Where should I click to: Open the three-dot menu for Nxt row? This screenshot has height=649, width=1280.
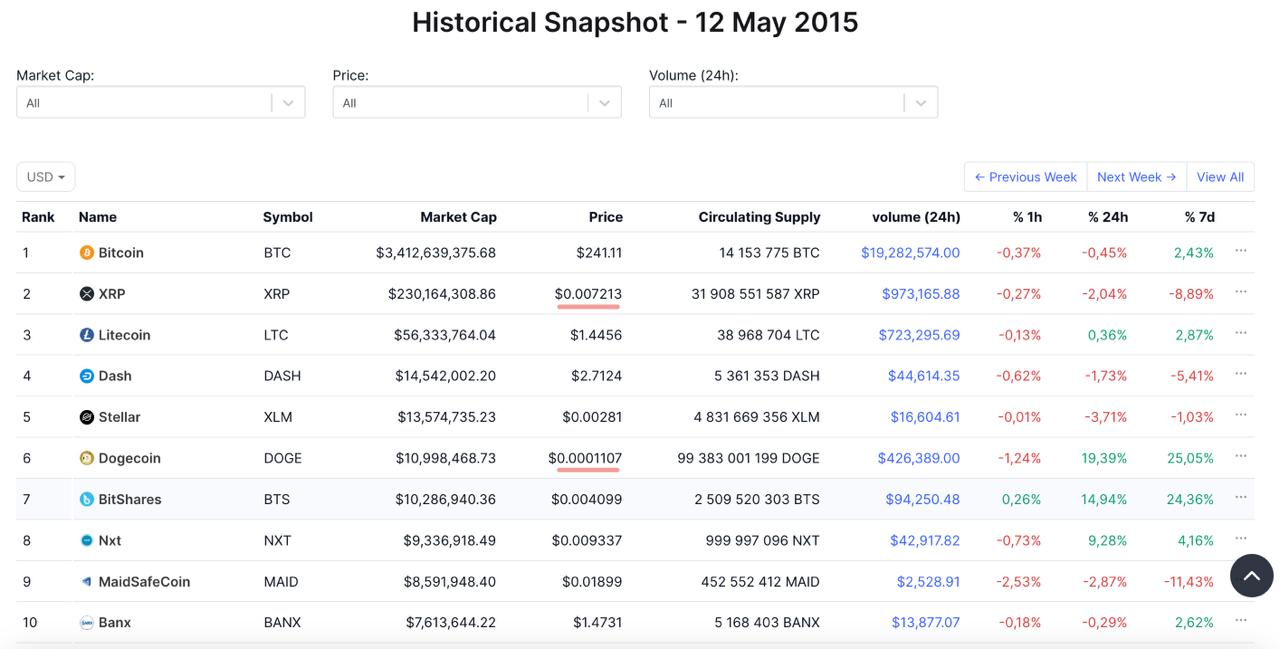[1241, 538]
